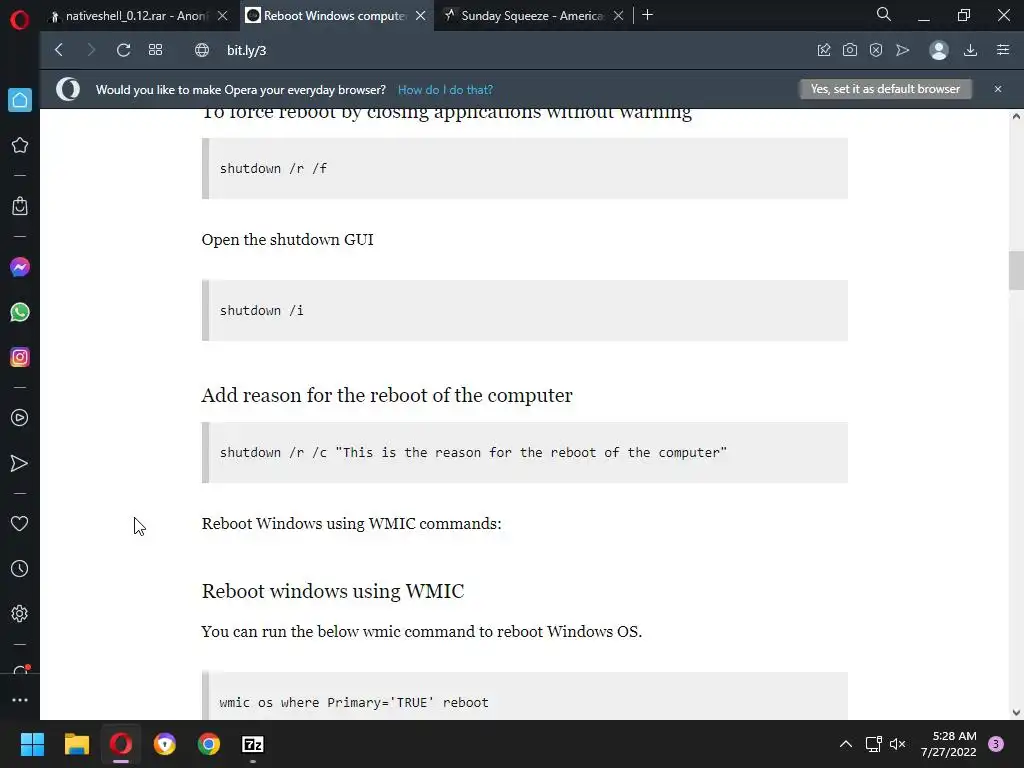Close the nativeshell_0.12.rar tab
This screenshot has width=1024, height=768.
click(223, 16)
